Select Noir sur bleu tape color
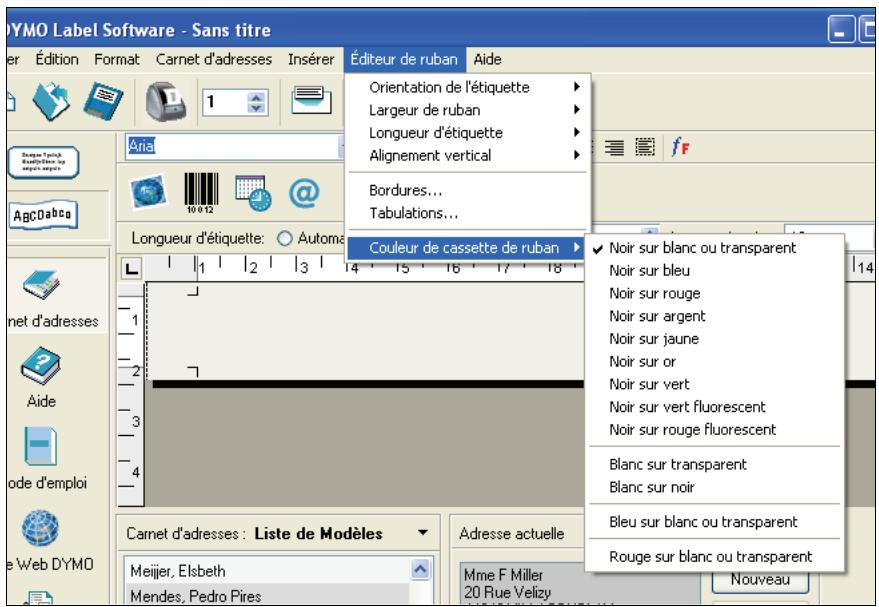This screenshot has width=879, height=607. 714,271
